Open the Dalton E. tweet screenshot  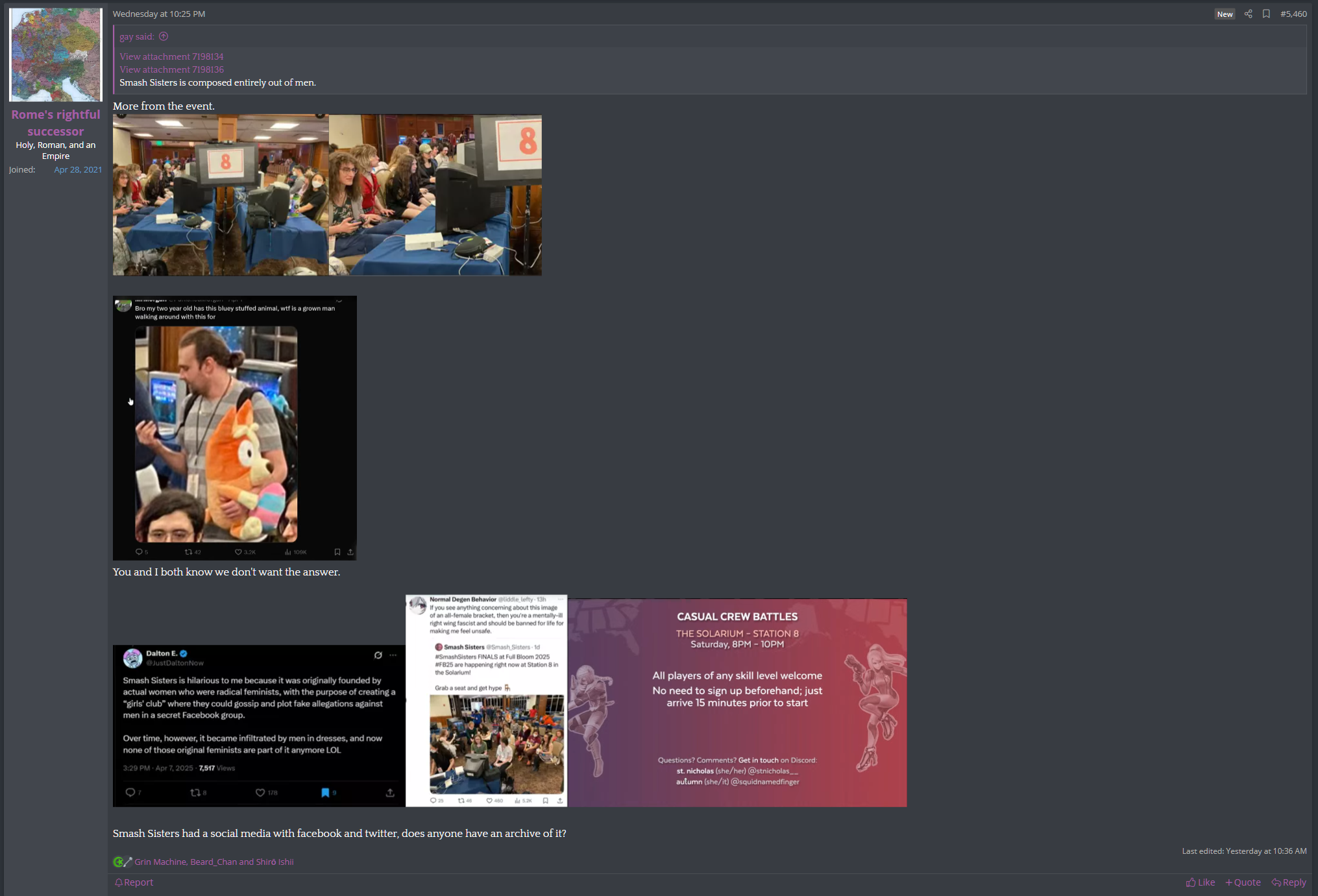[x=259, y=726]
